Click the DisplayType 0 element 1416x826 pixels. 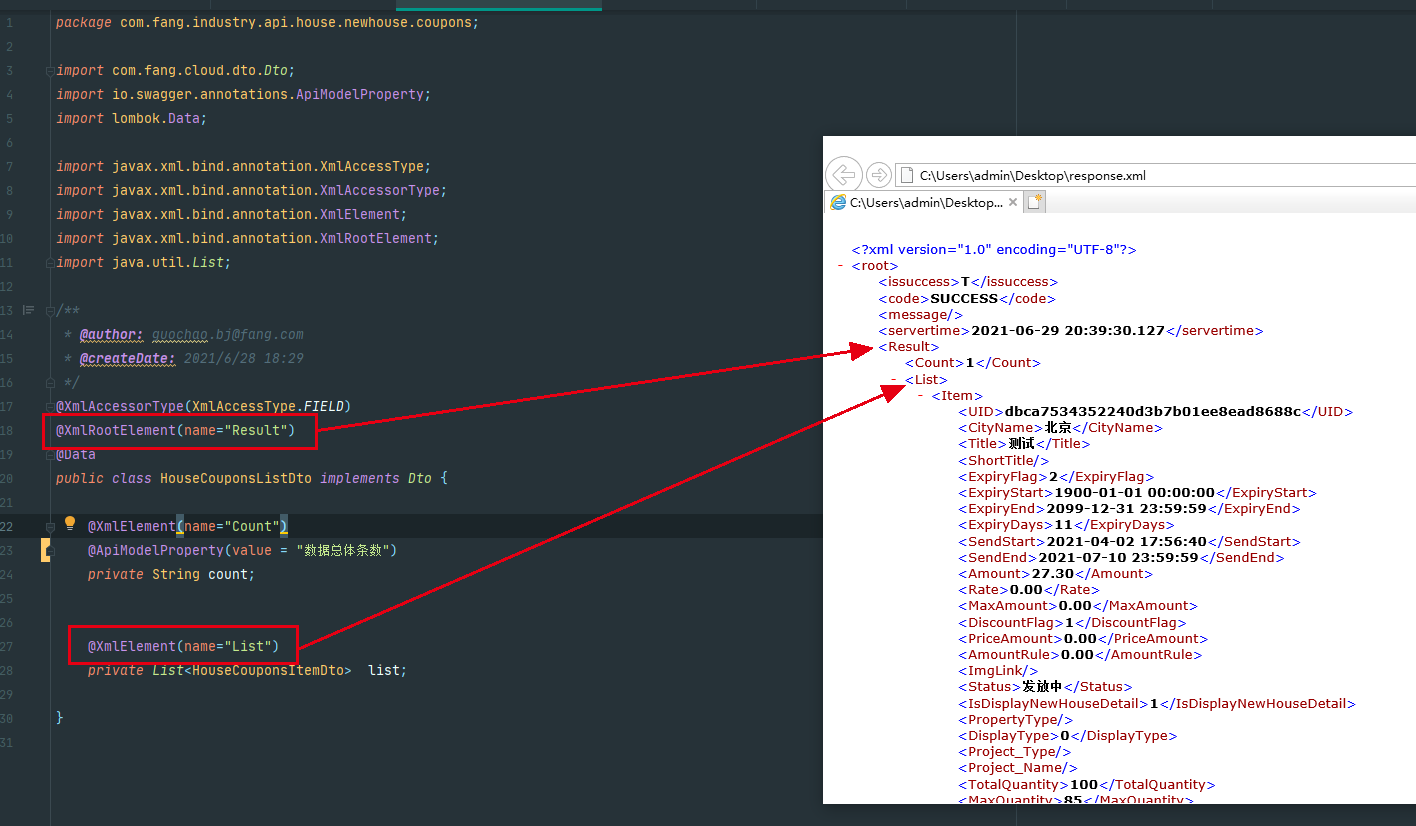pos(1068,736)
